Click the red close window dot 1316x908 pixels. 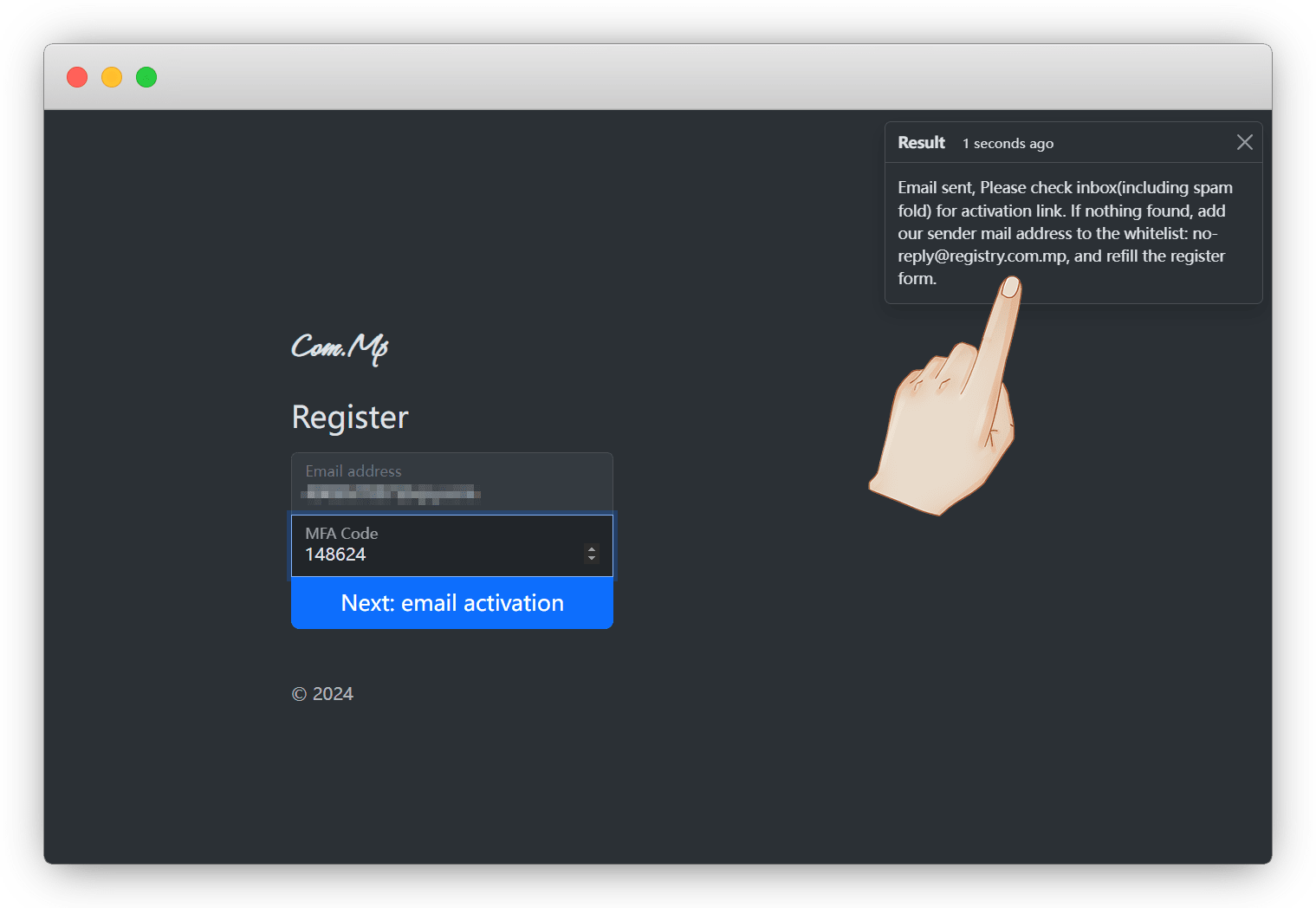77,77
